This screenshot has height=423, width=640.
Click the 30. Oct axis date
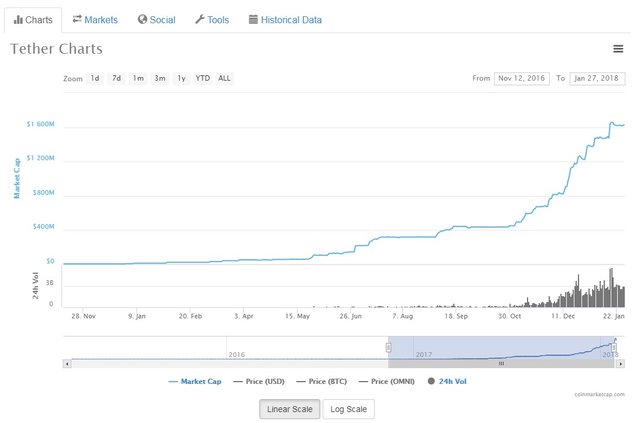[509, 316]
